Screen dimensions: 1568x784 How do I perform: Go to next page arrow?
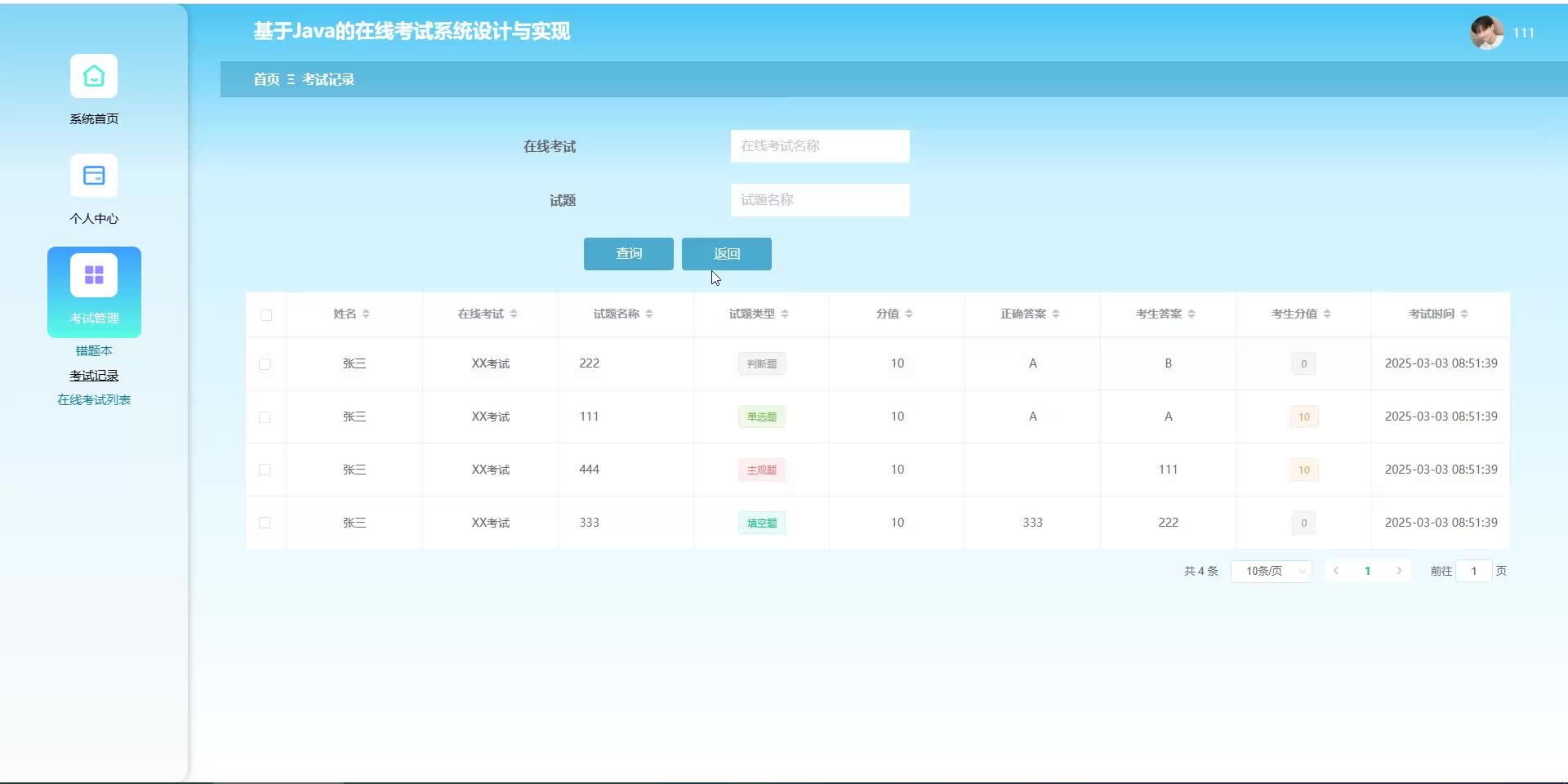click(x=1399, y=571)
